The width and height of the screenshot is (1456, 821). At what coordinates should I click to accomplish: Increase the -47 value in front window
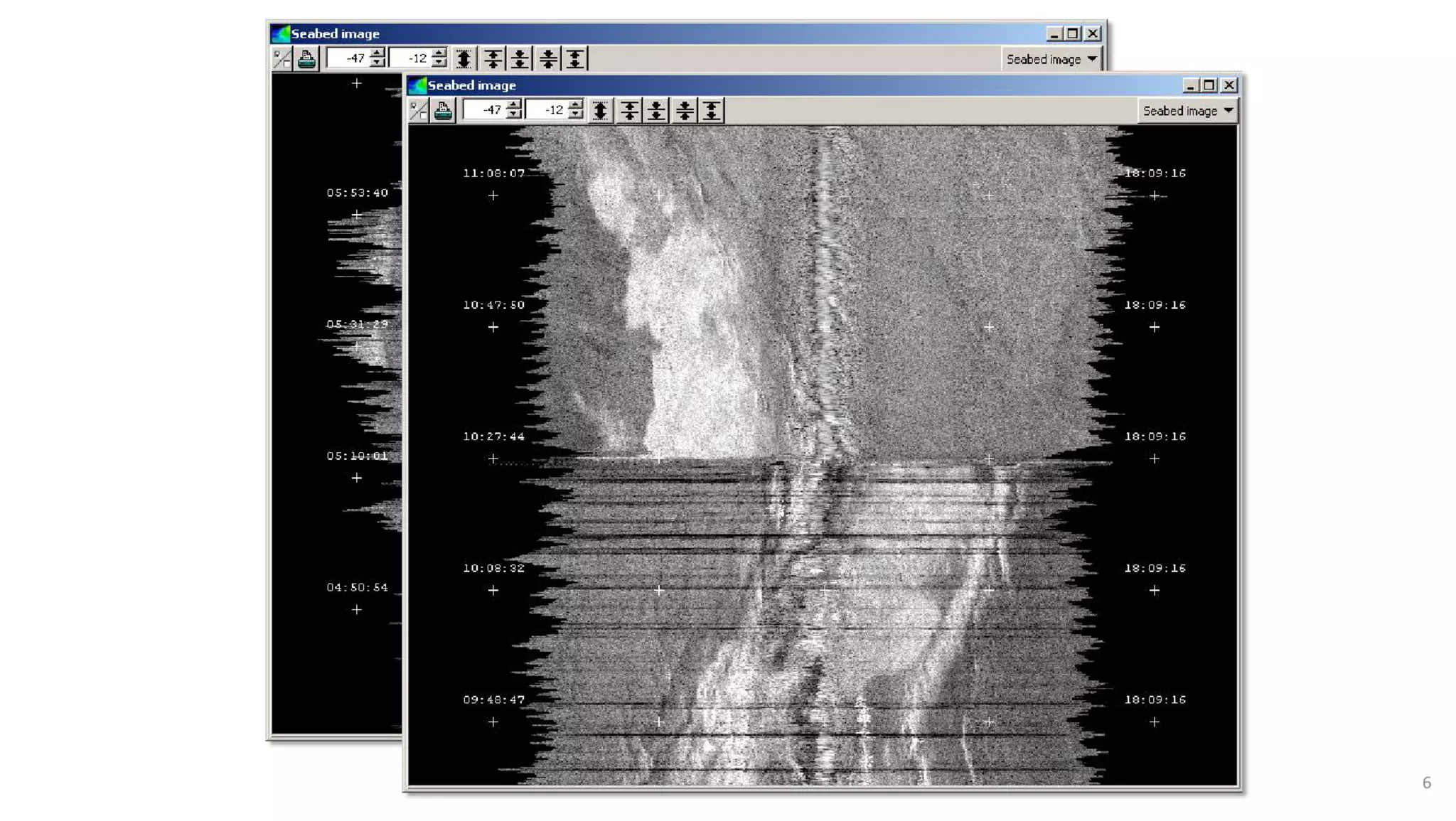[x=514, y=105]
